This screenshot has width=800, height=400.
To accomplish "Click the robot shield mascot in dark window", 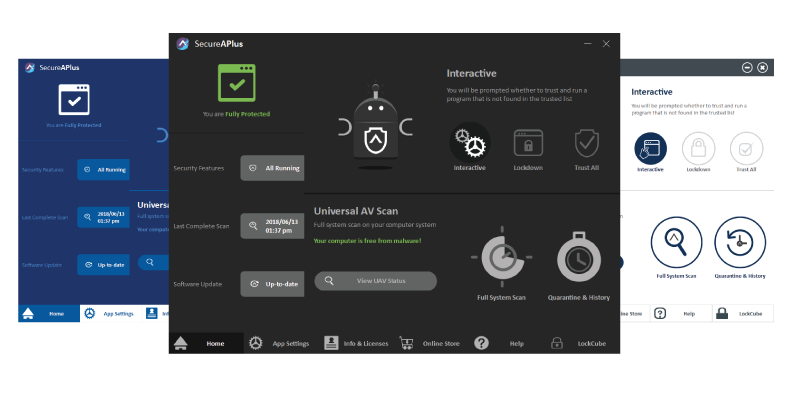I will pyautogui.click(x=376, y=127).
